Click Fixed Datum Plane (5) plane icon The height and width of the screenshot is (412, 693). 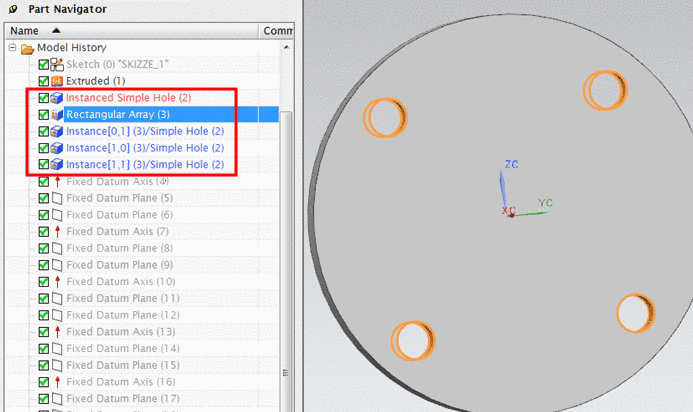57,198
